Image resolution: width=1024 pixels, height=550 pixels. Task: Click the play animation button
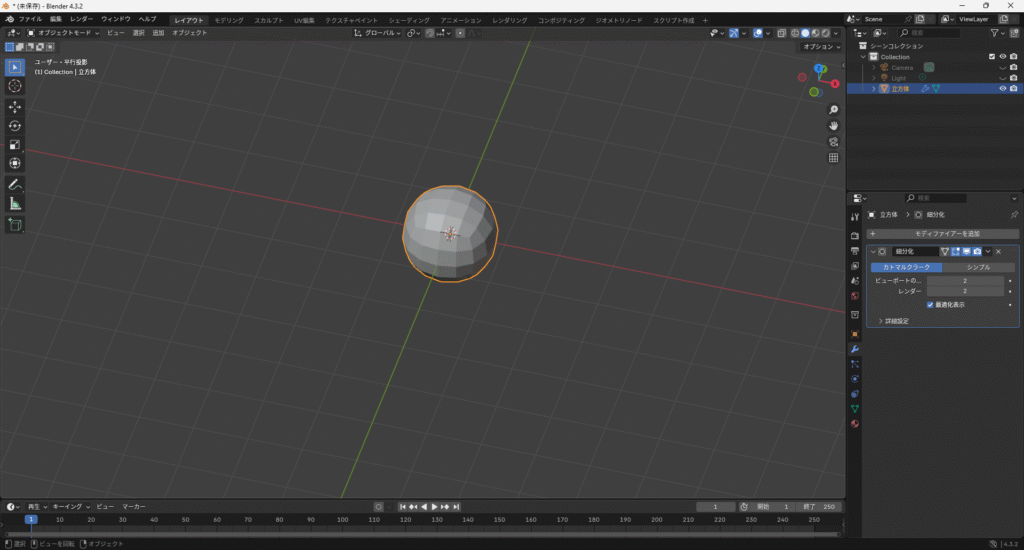[x=434, y=507]
